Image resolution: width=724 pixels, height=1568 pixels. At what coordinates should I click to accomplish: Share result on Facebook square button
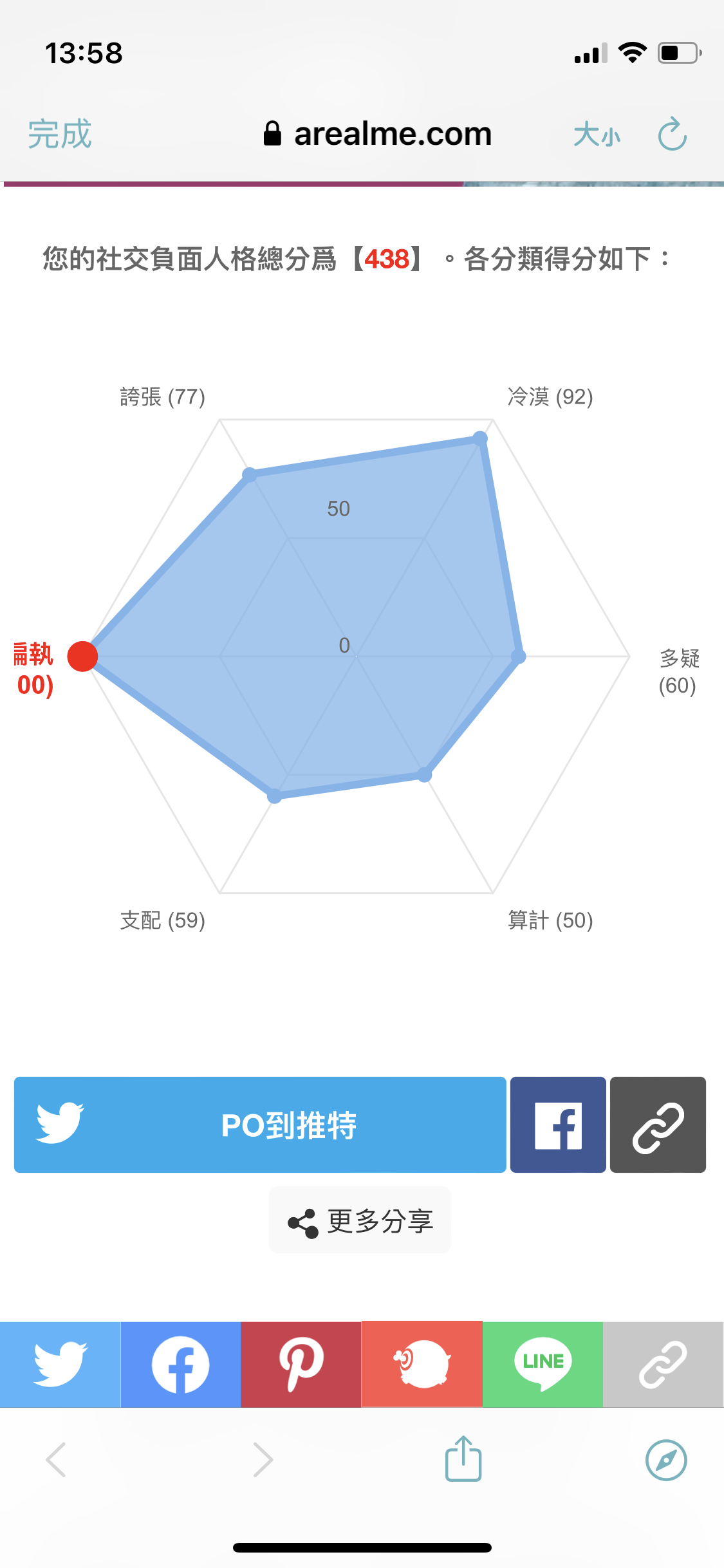pyautogui.click(x=558, y=1125)
